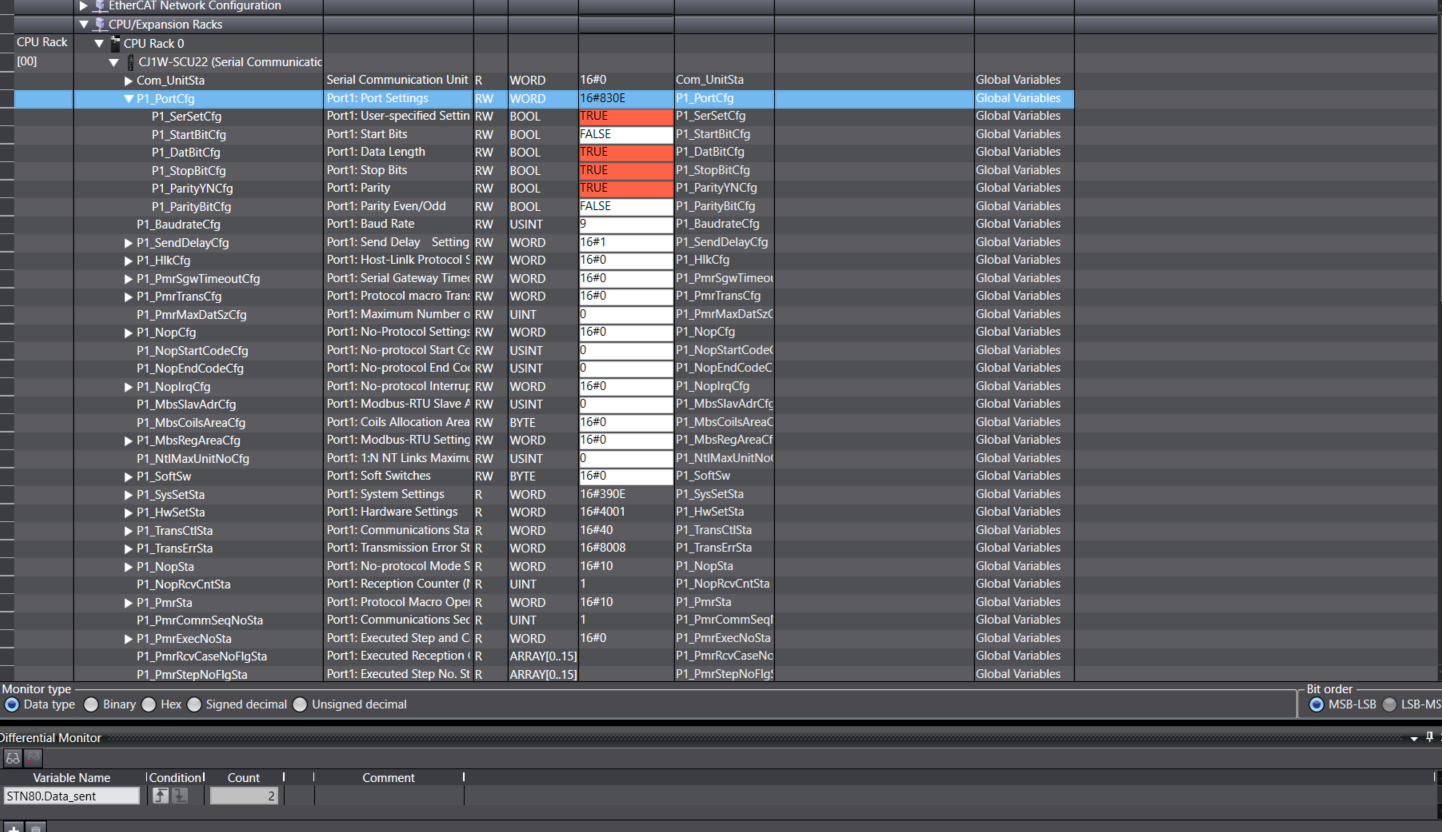1442x832 pixels.
Task: Click the CJ1W-SCU22 unit icon in the tree
Action: coord(131,62)
